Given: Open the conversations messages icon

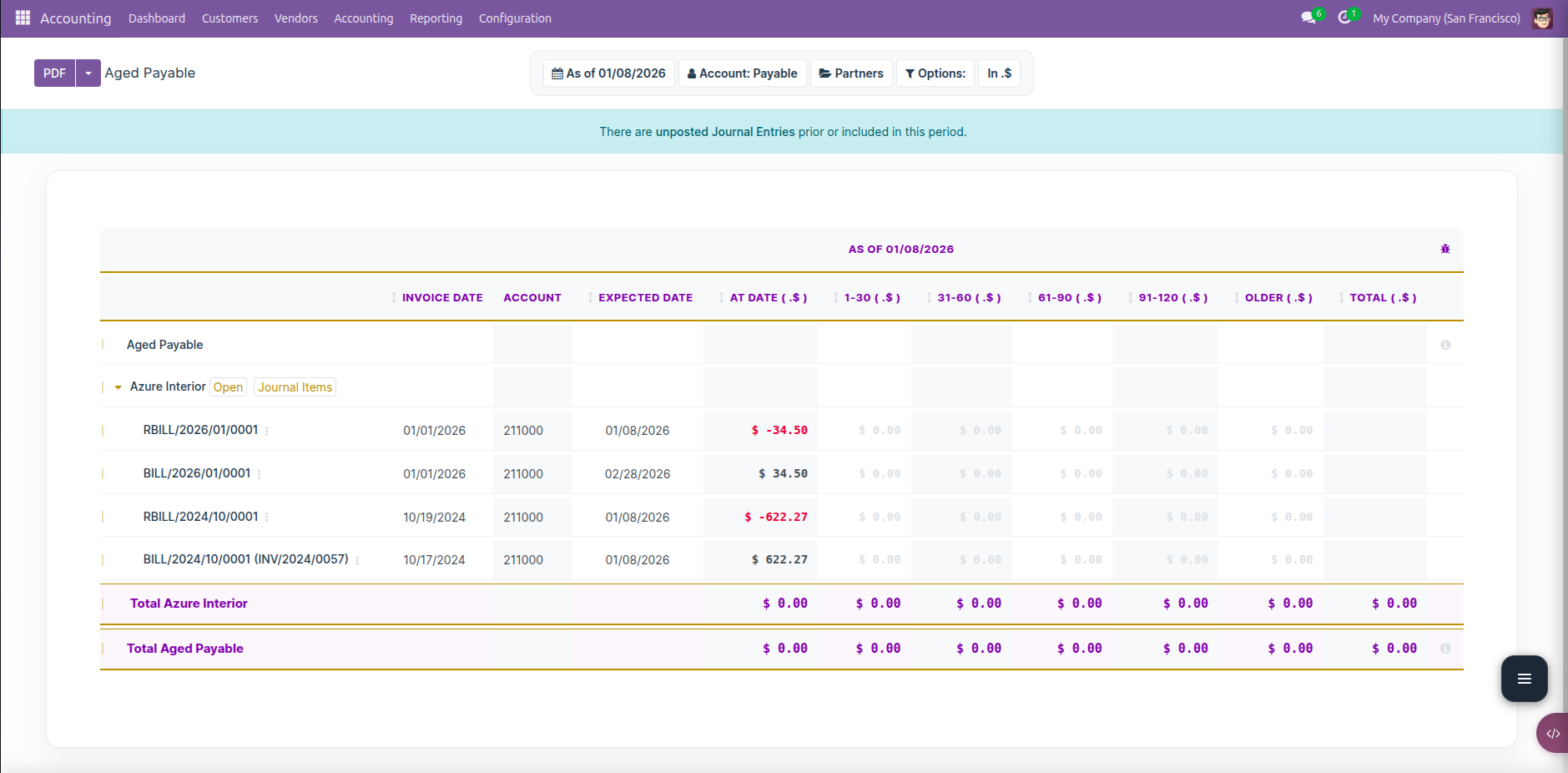Looking at the screenshot, I should coord(1308,18).
